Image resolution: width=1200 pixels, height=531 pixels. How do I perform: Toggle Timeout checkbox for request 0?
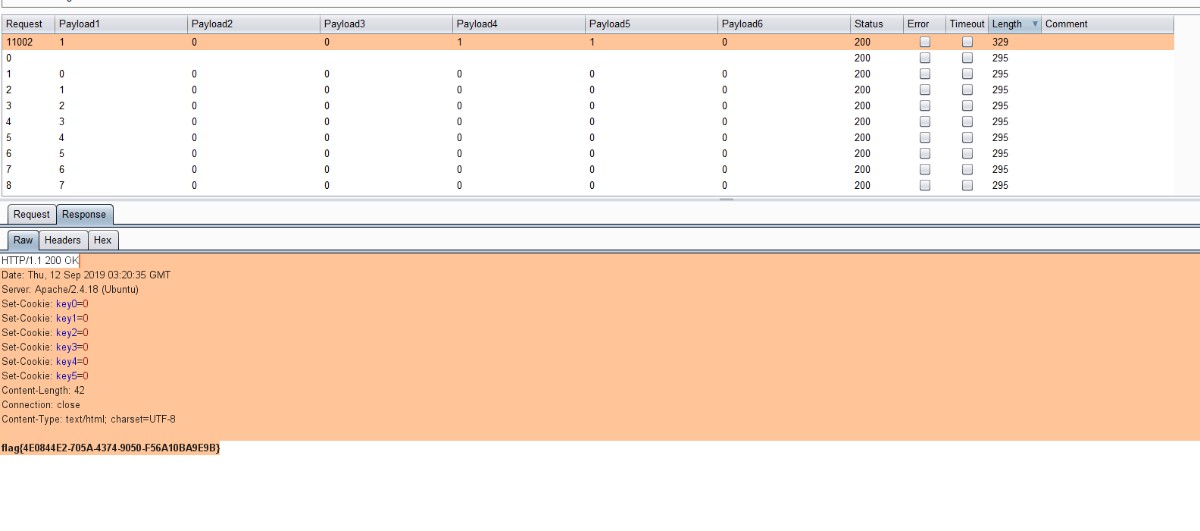(x=967, y=58)
